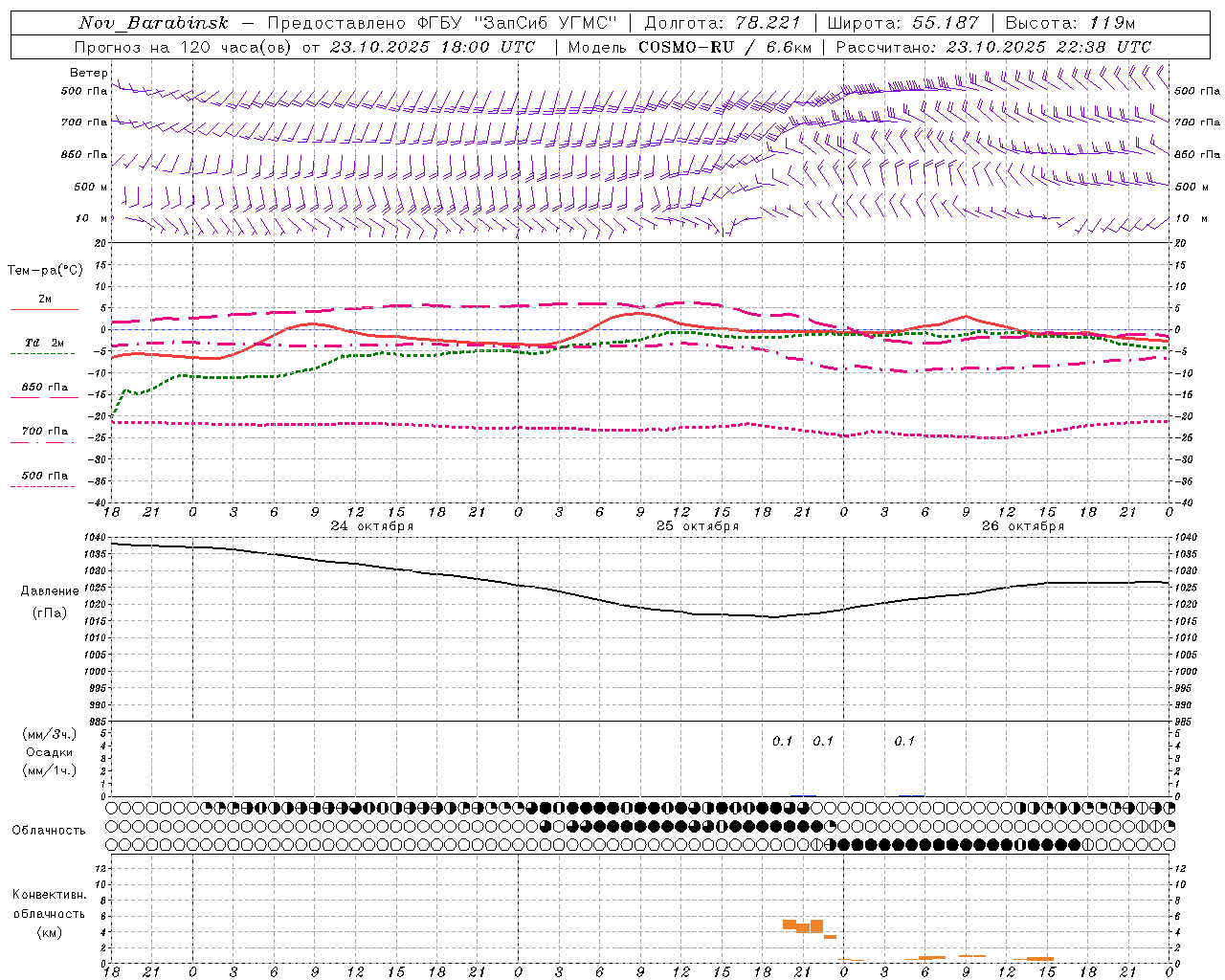
Task: Click the (гПа) unit under Давление
Action: pyautogui.click(x=49, y=613)
